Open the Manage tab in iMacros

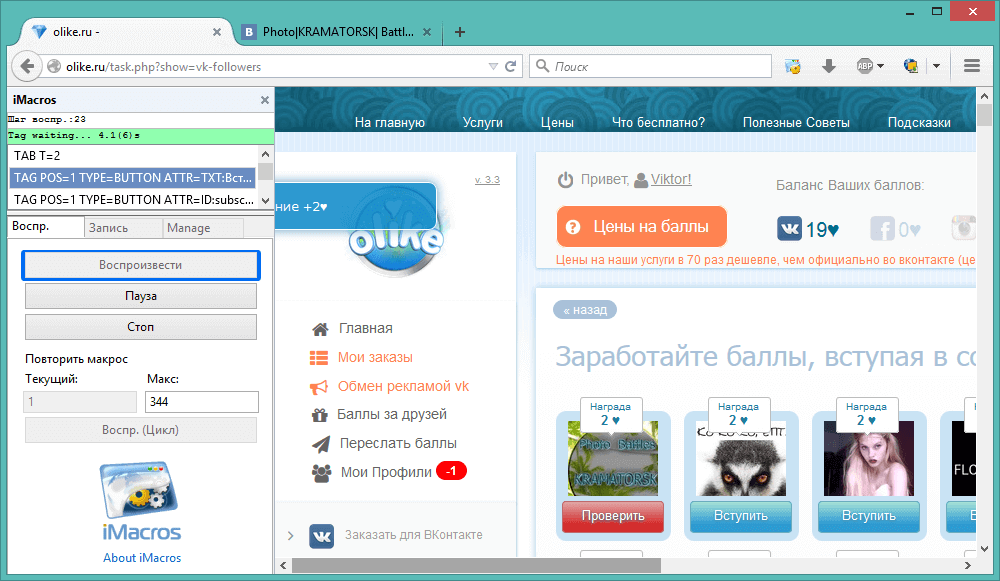[203, 228]
